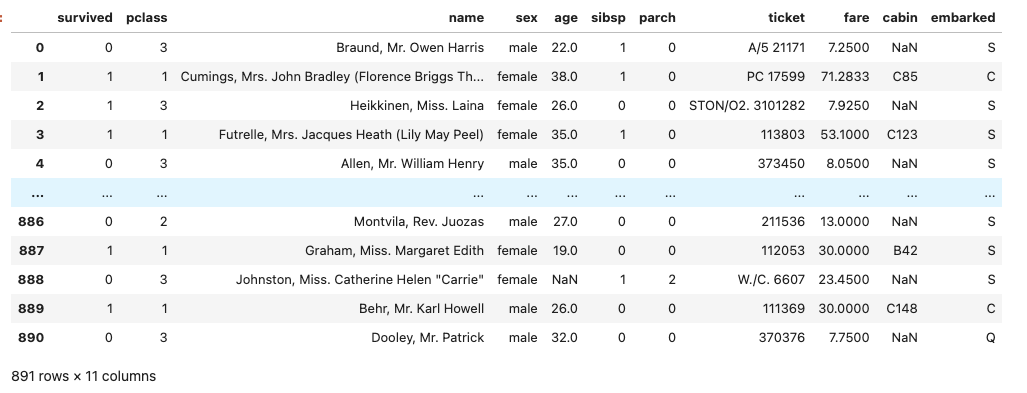
Task: Select embarked value 'Q' in last row
Action: [x=990, y=338]
